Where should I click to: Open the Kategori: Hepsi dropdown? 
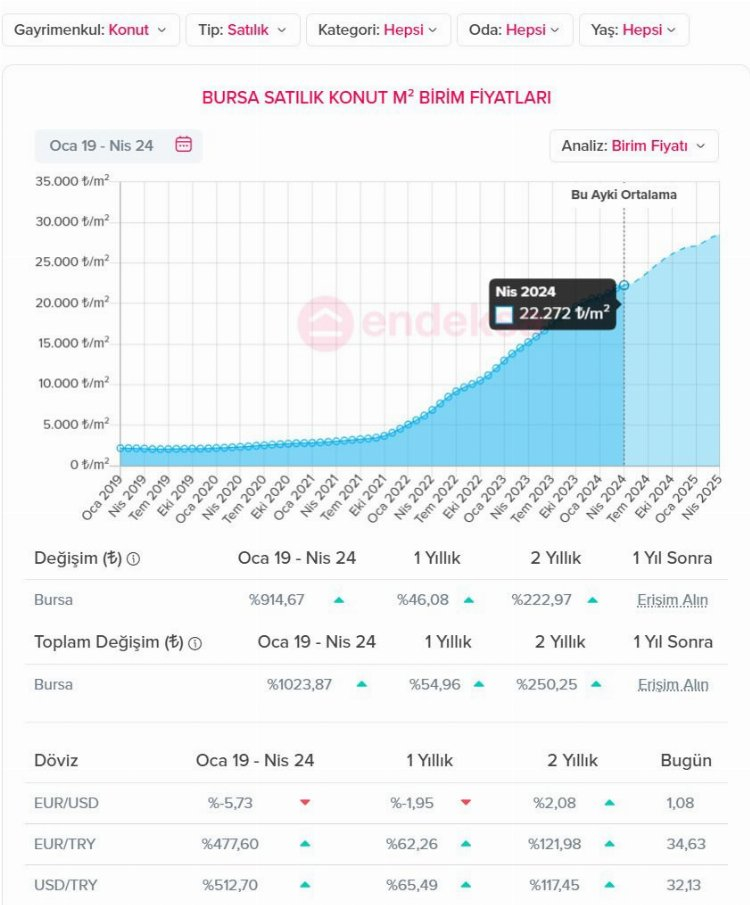click(378, 30)
